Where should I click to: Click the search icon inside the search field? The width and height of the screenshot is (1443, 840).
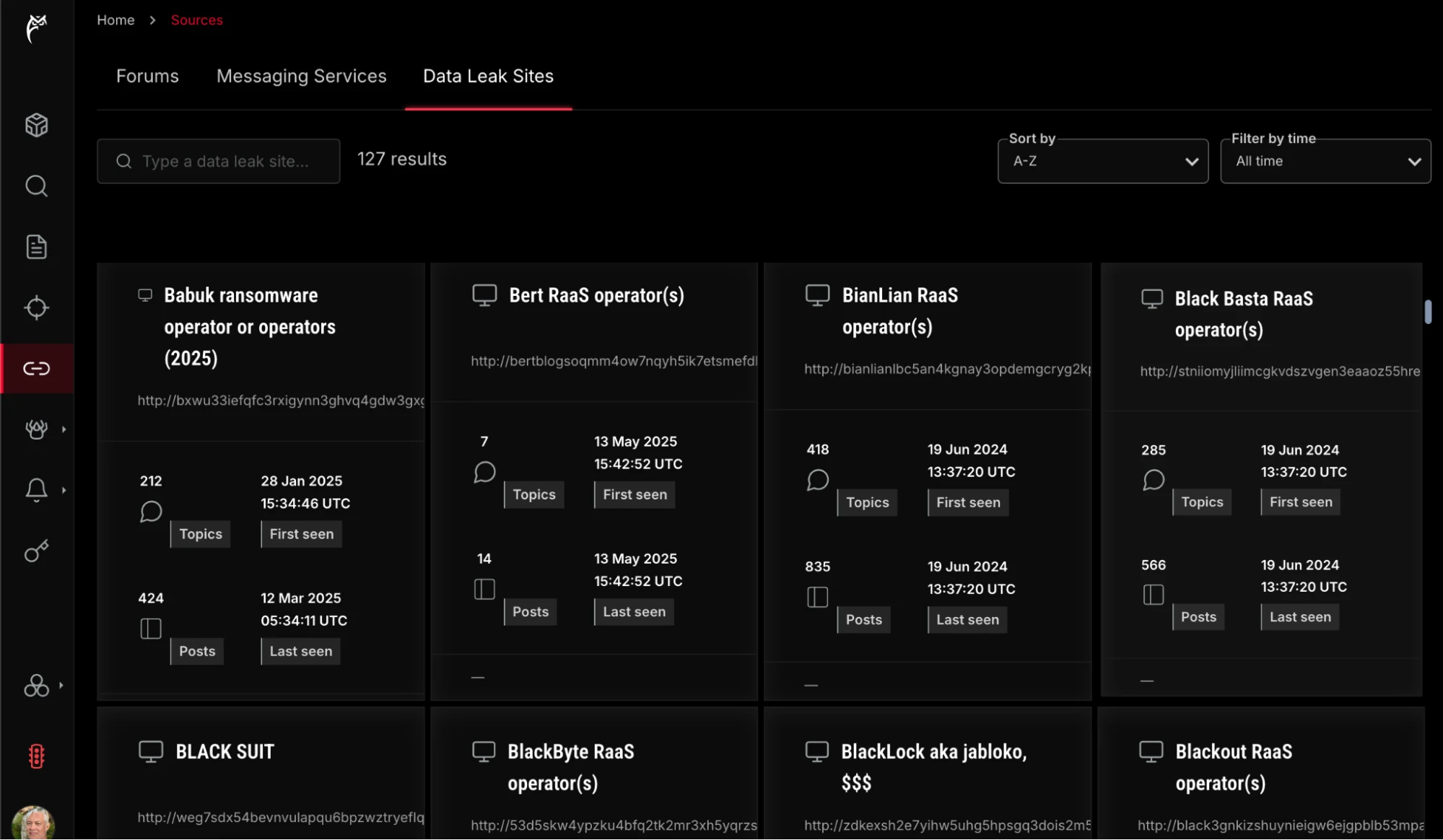point(124,161)
